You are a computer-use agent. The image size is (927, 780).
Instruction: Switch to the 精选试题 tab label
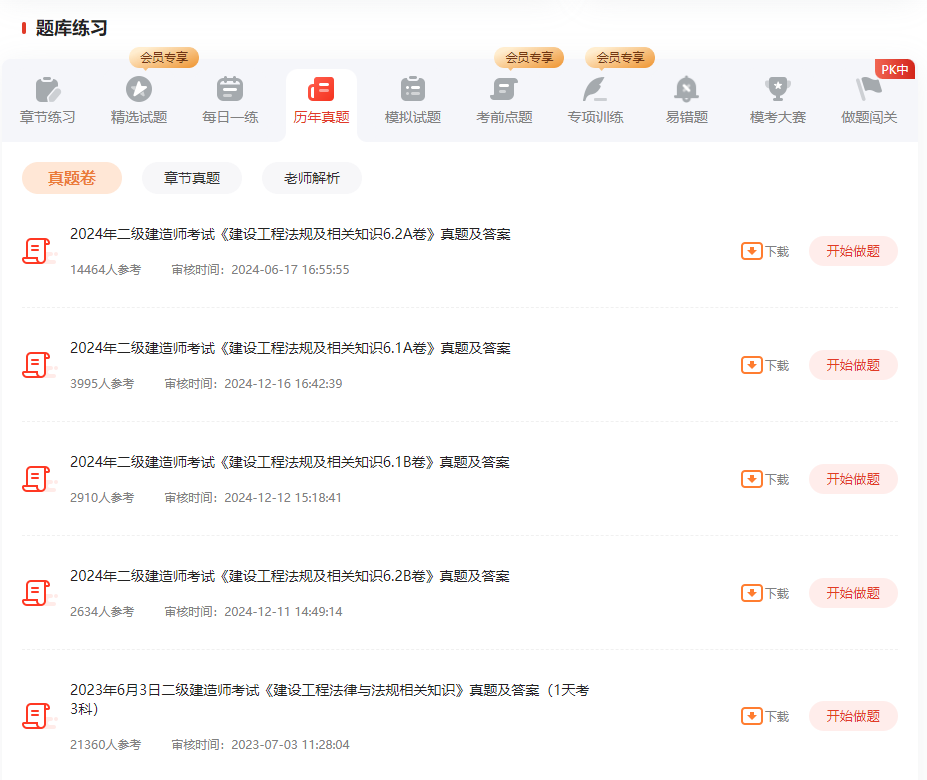(139, 117)
